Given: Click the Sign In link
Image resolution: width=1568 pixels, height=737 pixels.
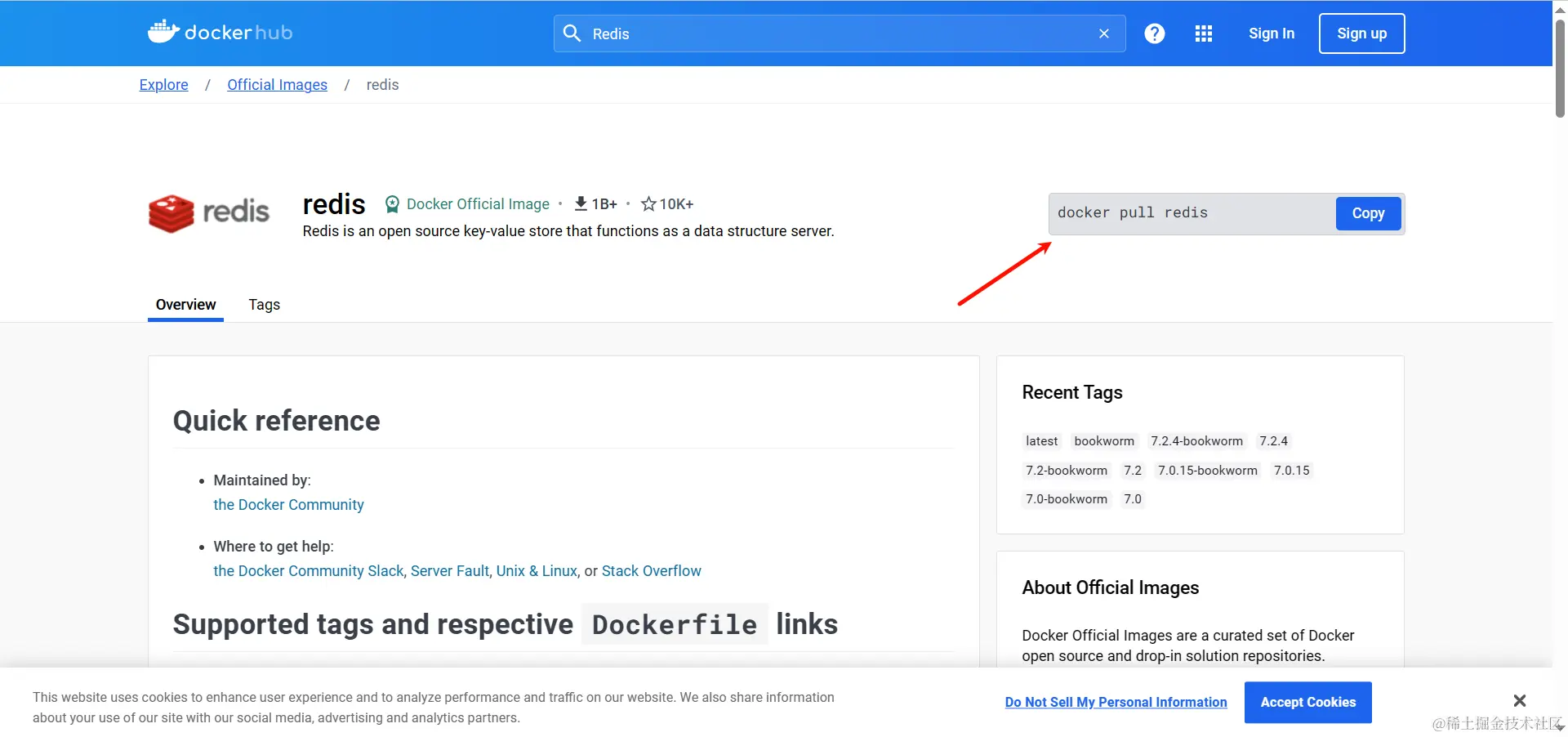Looking at the screenshot, I should point(1272,33).
